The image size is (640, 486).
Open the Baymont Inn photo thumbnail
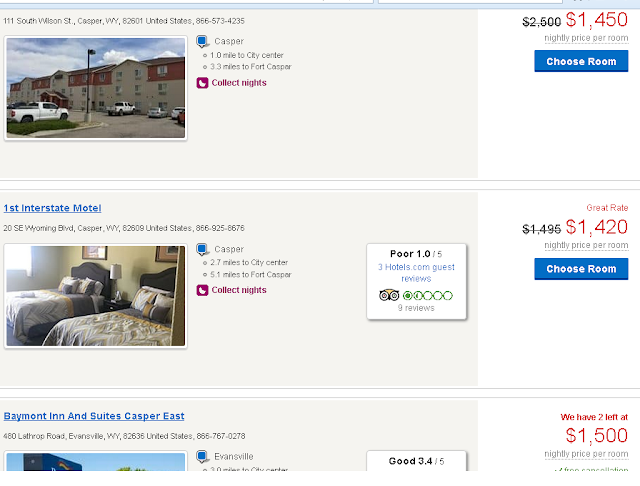[96, 463]
